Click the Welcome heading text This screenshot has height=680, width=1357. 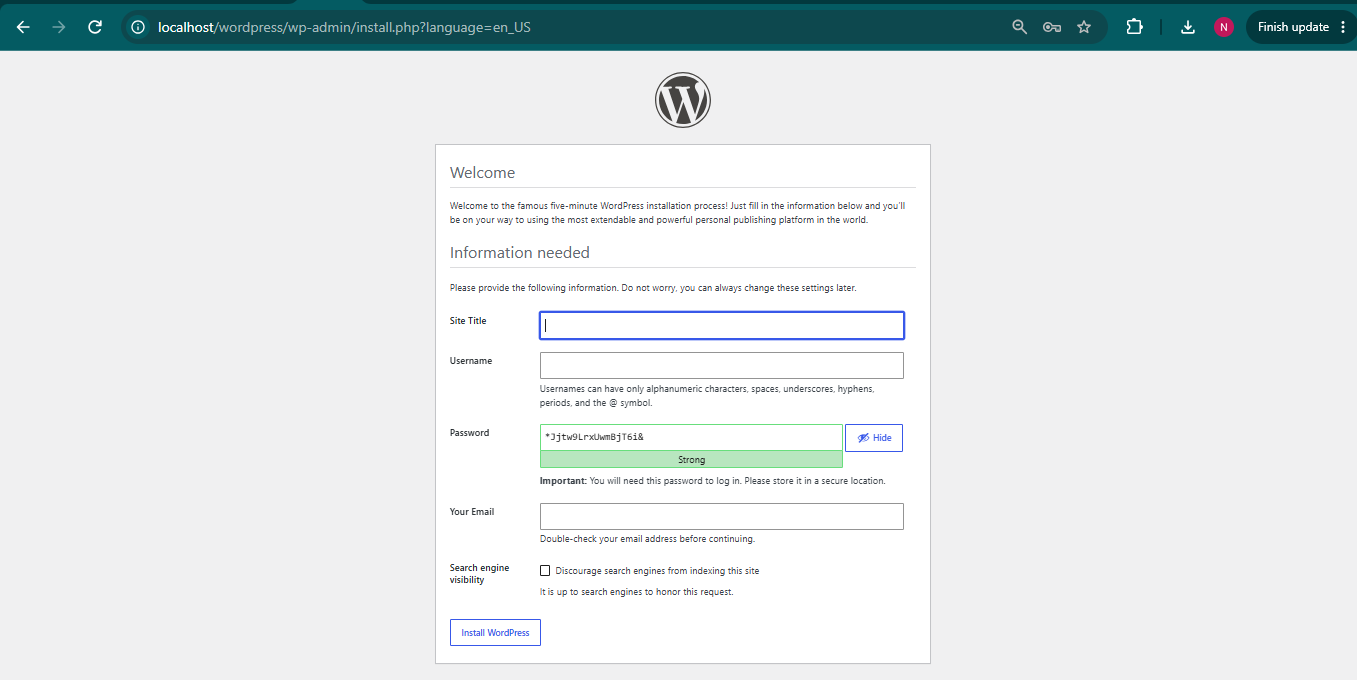483,173
